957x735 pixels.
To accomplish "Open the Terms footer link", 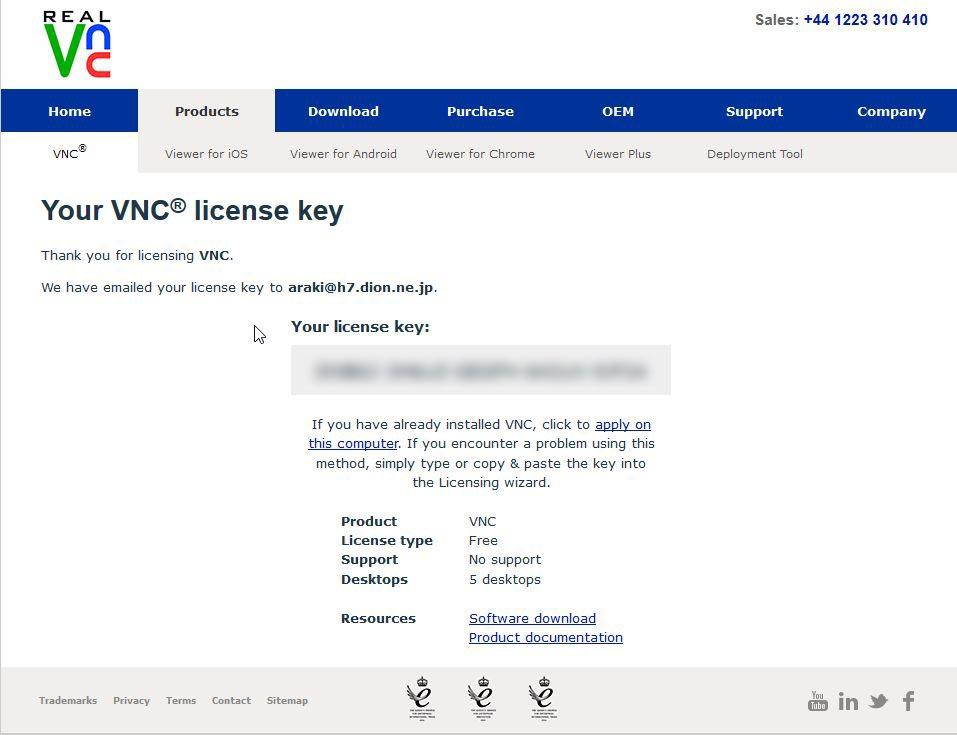I will coord(181,700).
